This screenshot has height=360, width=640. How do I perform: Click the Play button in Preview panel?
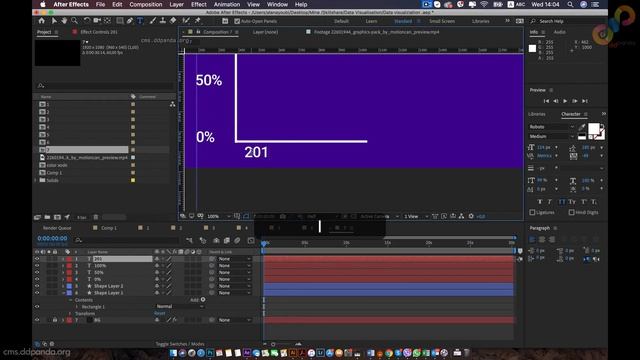565,101
